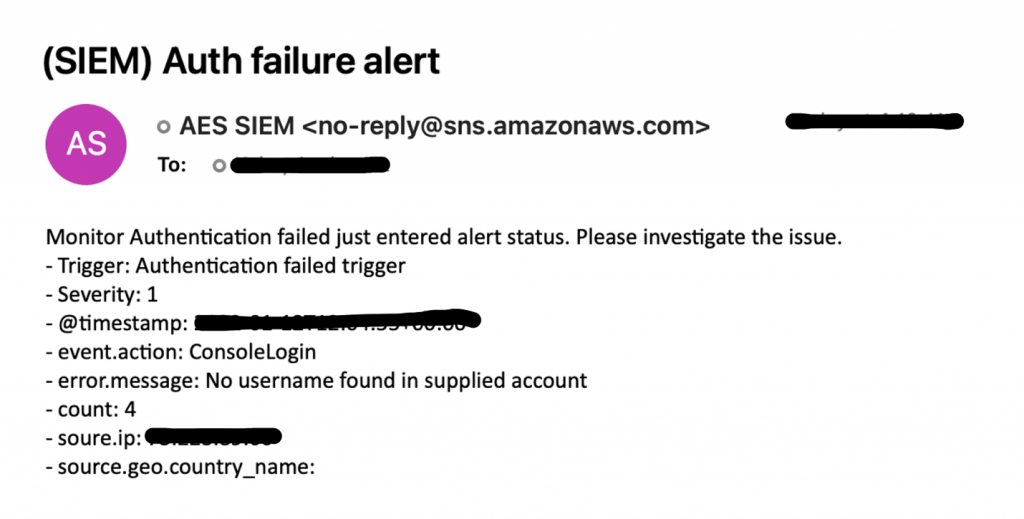This screenshot has width=1024, height=519.
Task: Click the Severity: 1 line
Action: [x=102, y=294]
